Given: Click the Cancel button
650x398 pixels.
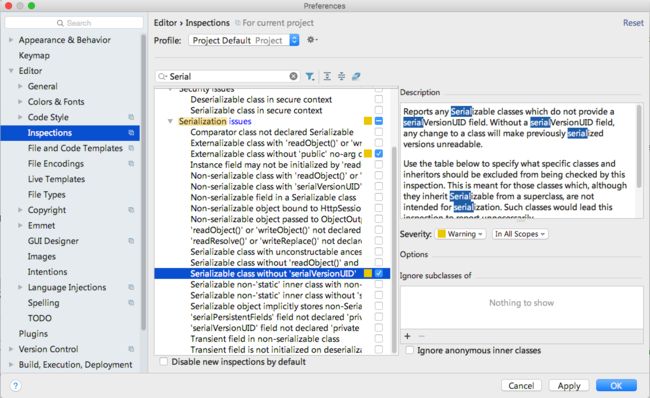Looking at the screenshot, I should [x=521, y=386].
